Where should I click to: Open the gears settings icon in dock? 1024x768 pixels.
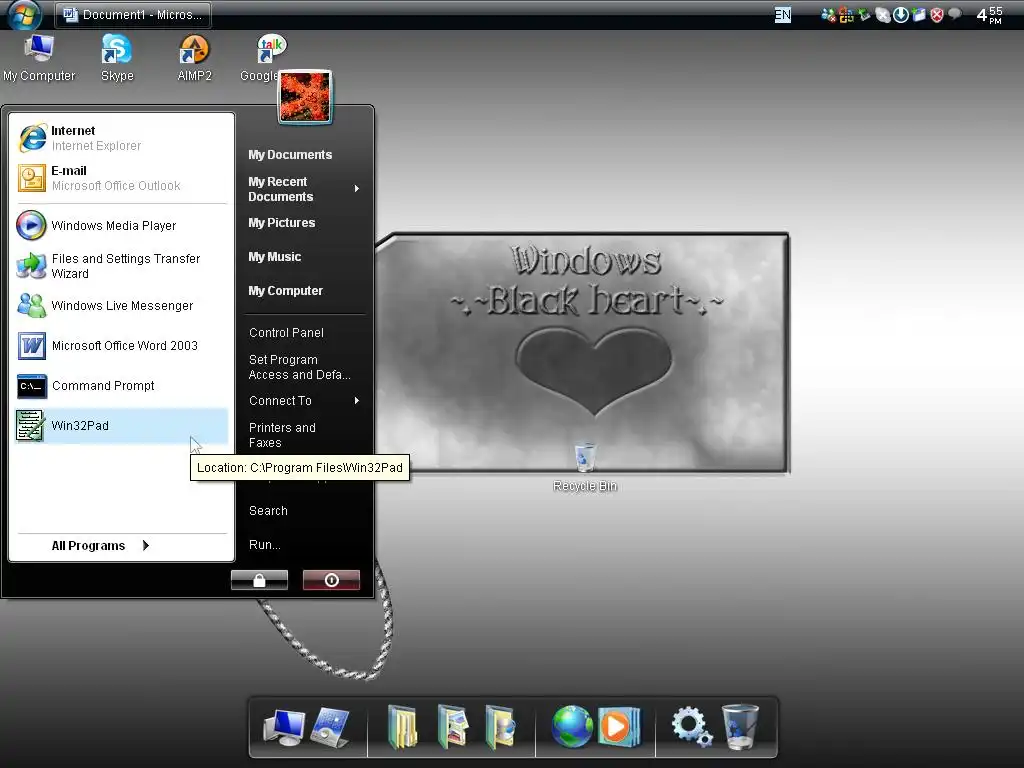692,726
